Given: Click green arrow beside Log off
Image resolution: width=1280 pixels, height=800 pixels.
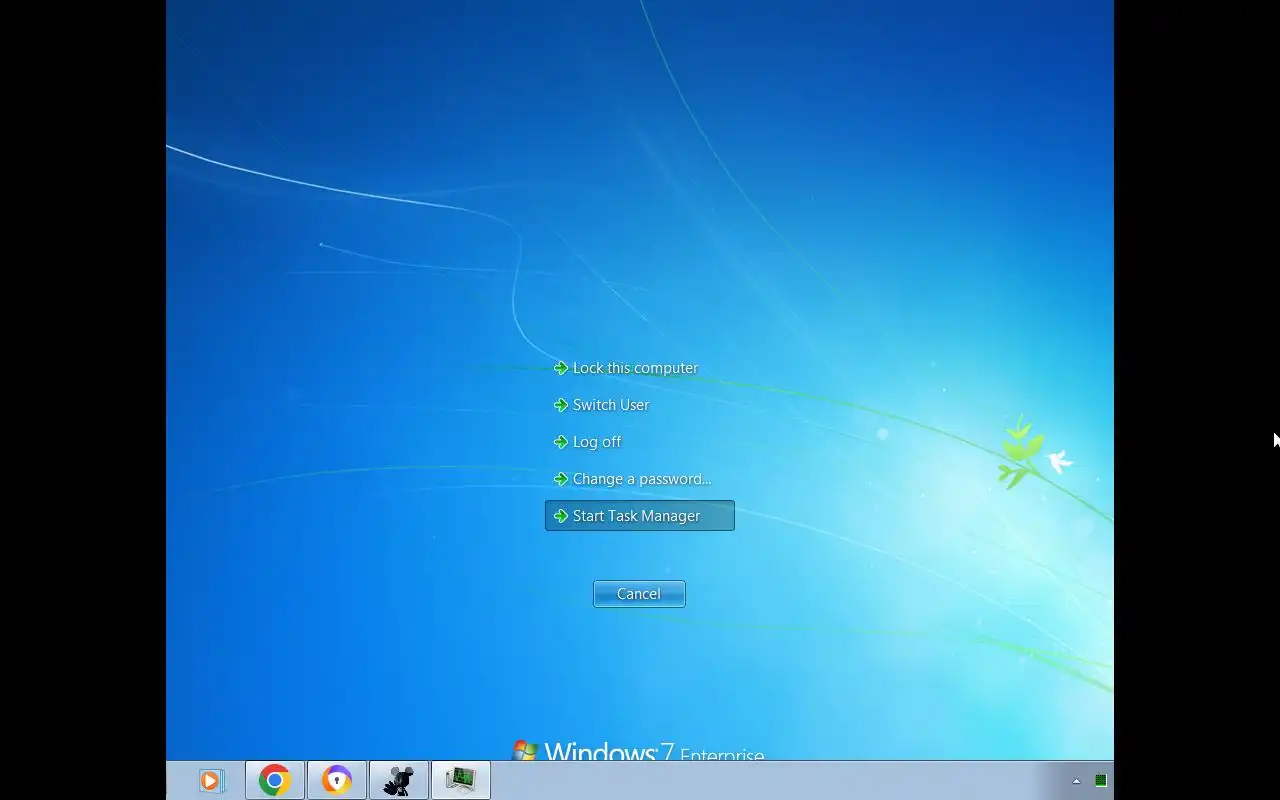Looking at the screenshot, I should (561, 442).
